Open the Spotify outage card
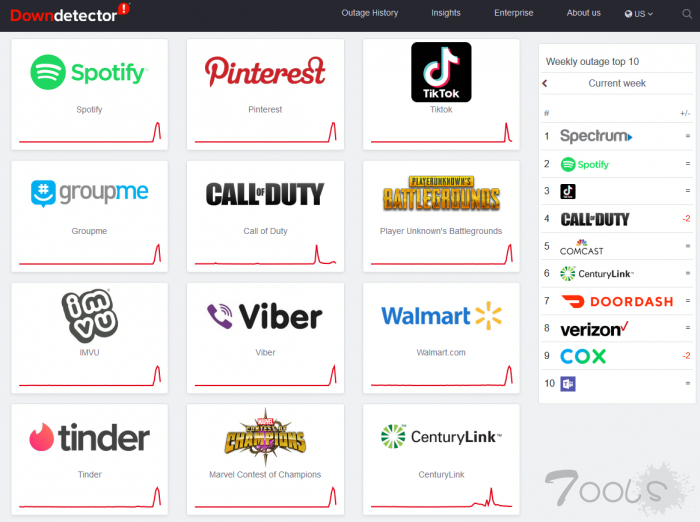The width and height of the screenshot is (700, 522). (89, 94)
